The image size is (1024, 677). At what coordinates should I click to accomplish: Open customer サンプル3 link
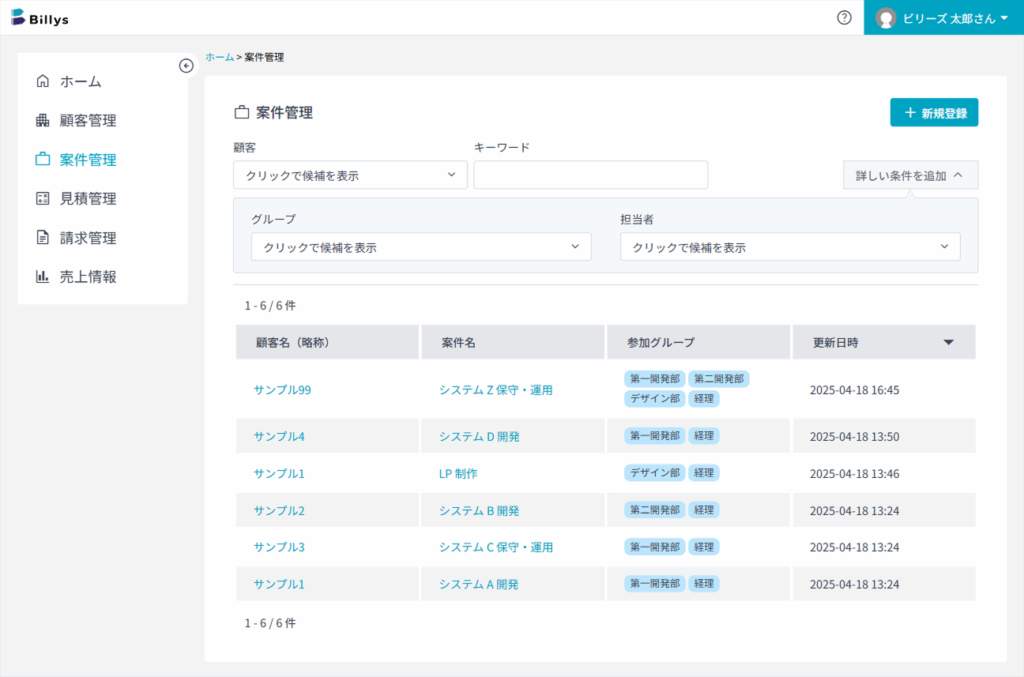(279, 547)
